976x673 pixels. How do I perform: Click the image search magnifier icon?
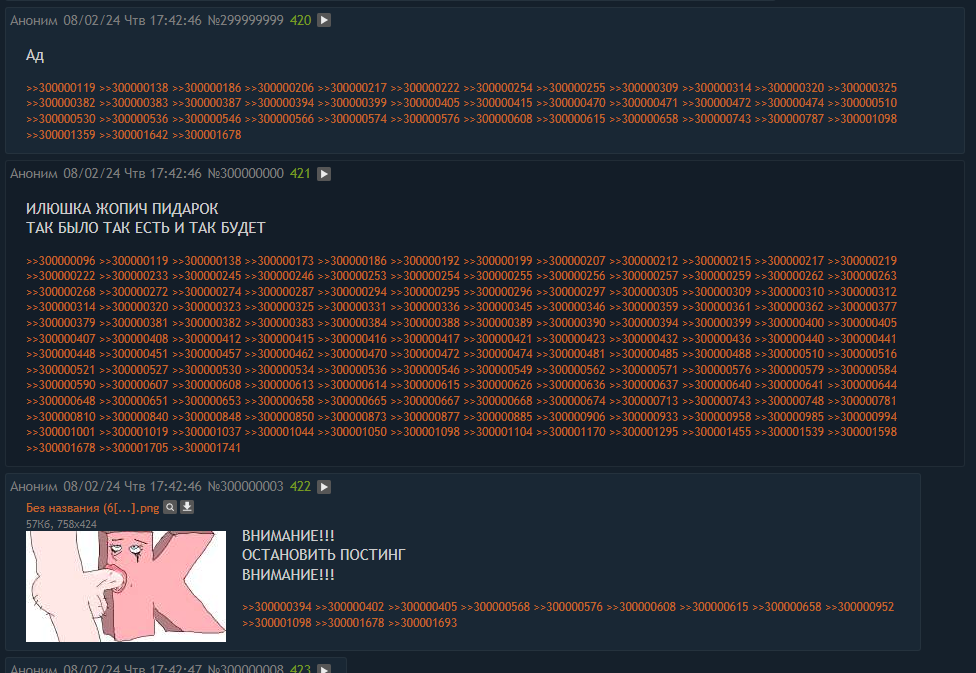pos(170,507)
